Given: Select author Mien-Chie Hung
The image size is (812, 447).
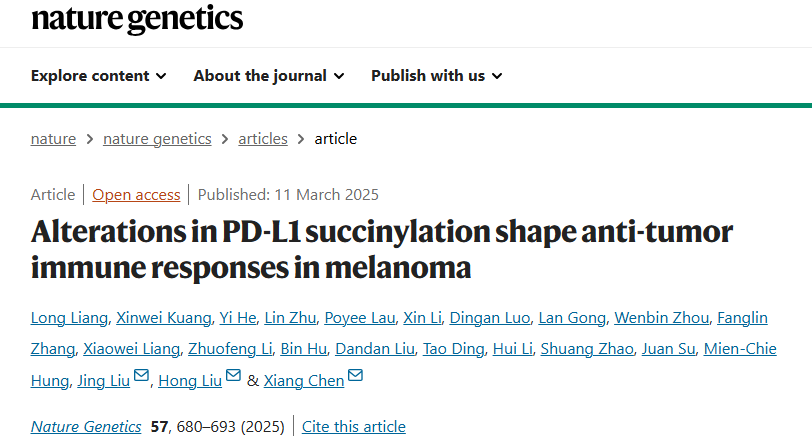Looking at the screenshot, I should coord(740,349).
